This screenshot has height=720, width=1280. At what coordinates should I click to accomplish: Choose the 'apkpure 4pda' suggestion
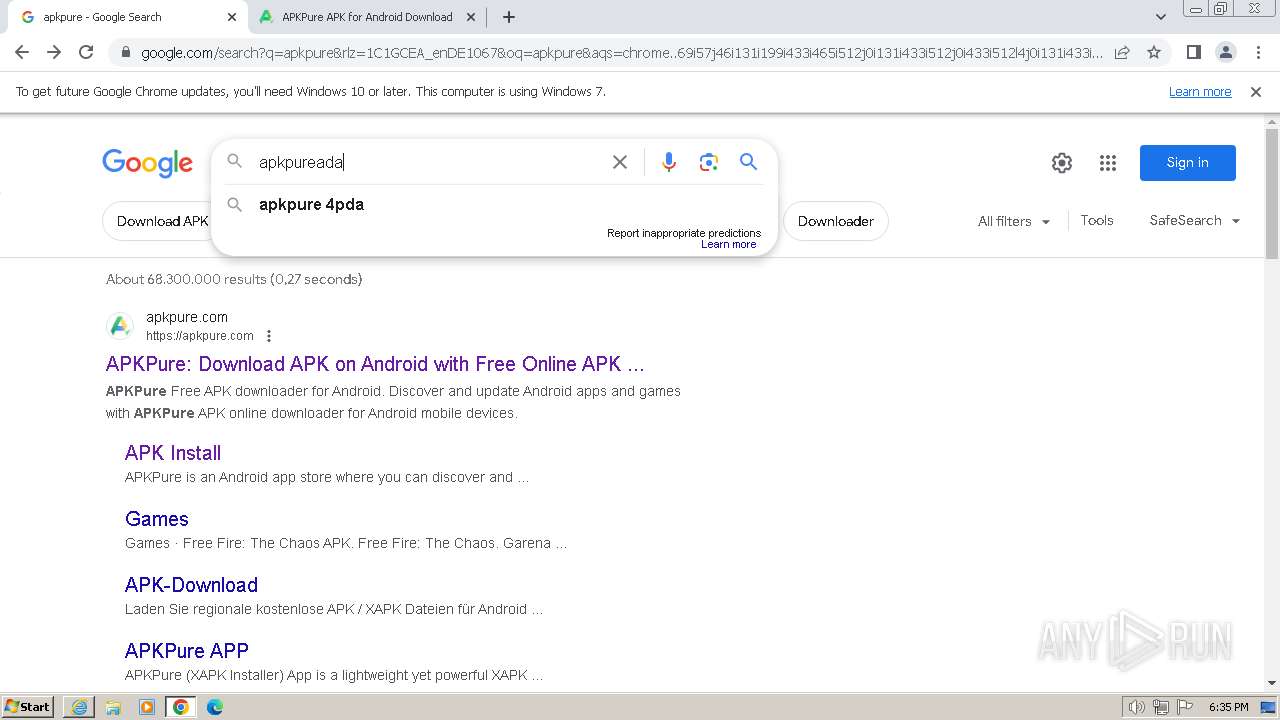click(x=495, y=204)
